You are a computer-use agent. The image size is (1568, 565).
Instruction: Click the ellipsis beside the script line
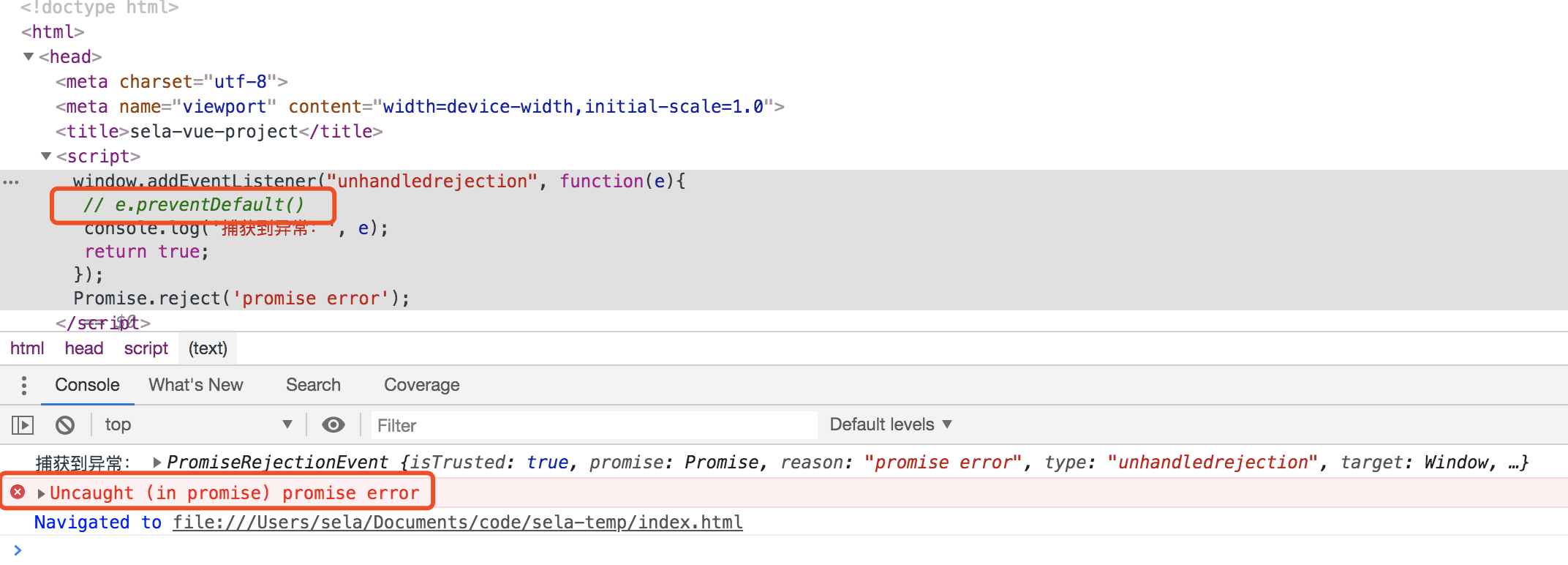11,182
